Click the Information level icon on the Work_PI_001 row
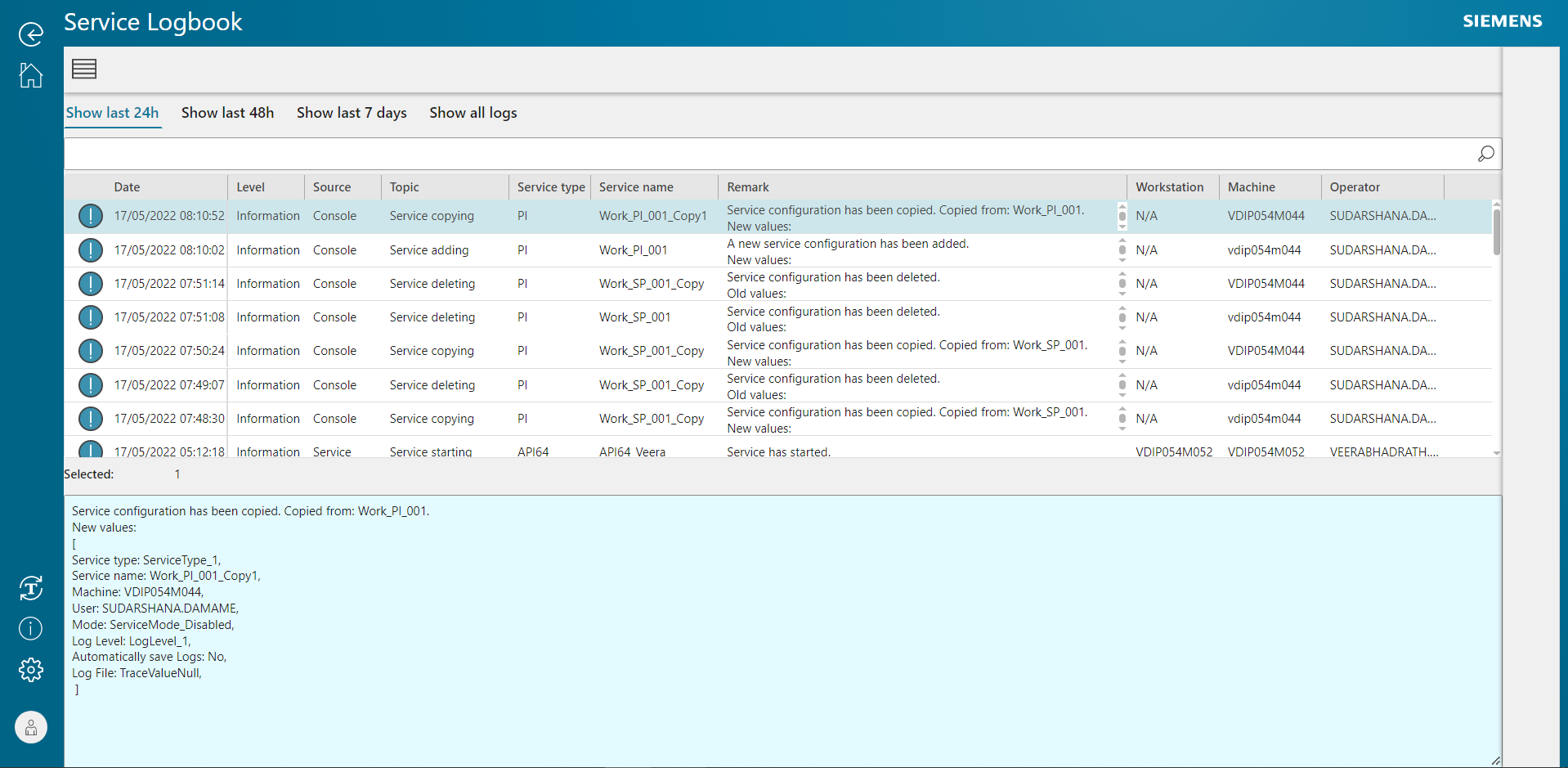The width and height of the screenshot is (1568, 768). (90, 249)
